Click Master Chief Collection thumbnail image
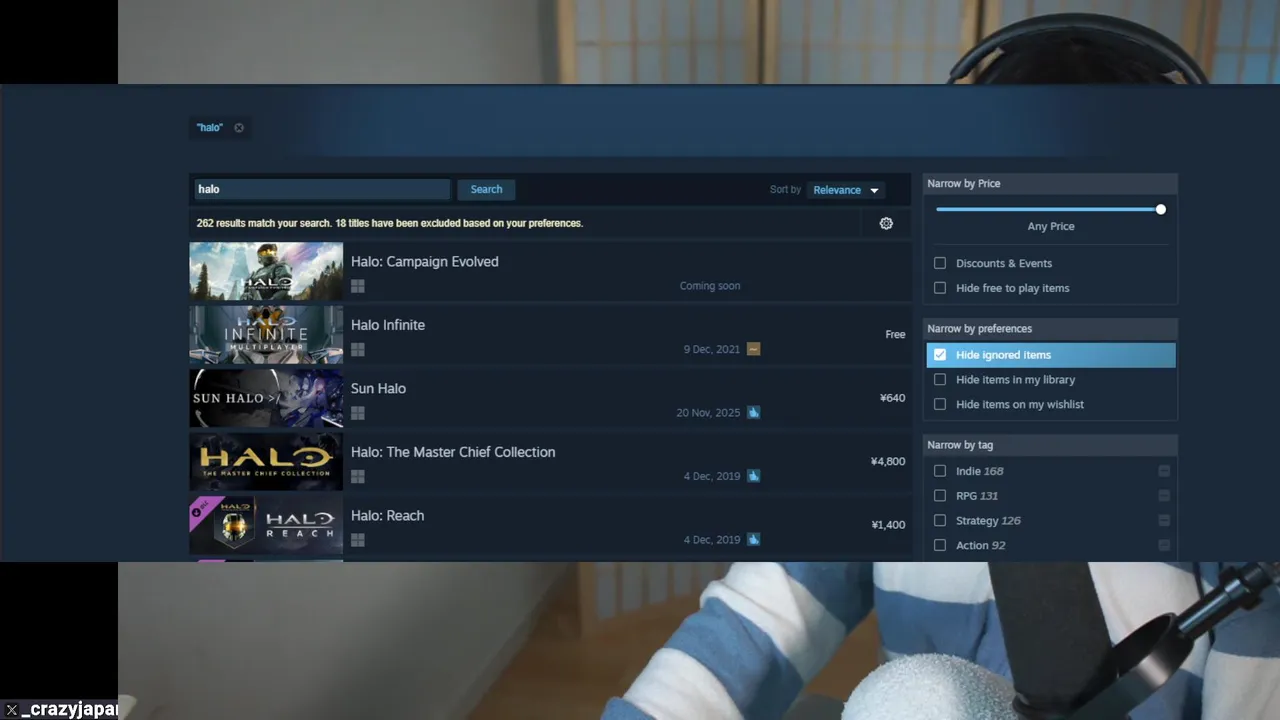This screenshot has width=1280, height=720. pyautogui.click(x=266, y=461)
